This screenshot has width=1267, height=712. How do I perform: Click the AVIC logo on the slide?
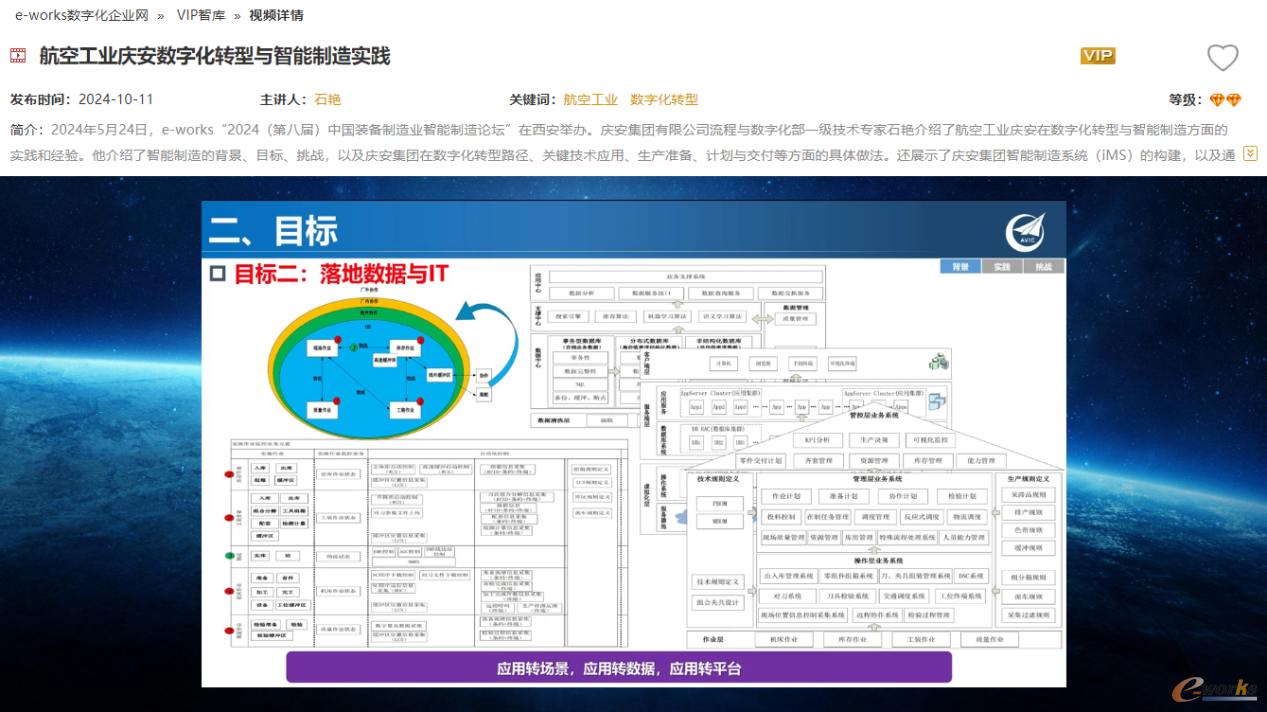coord(1025,231)
